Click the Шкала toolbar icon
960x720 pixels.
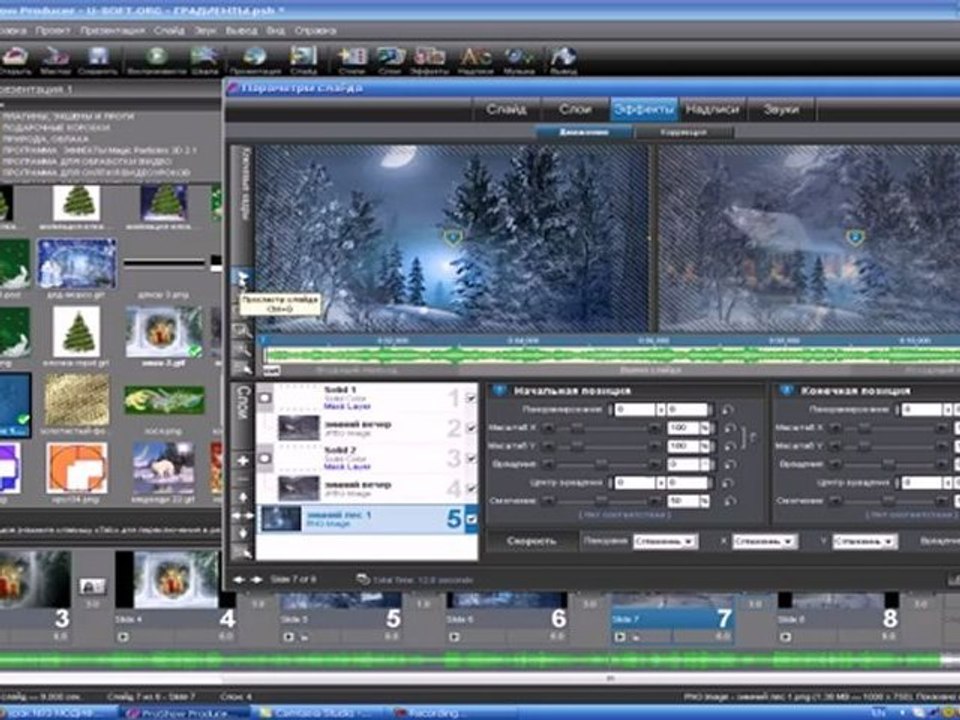tap(204, 60)
